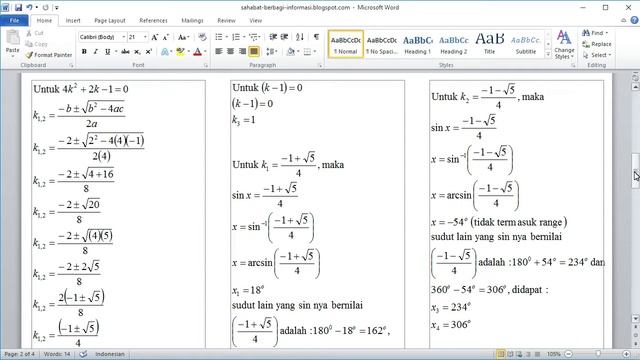Open the font color dropdown arrow
The width and height of the screenshot is (640, 360).
(205, 52)
